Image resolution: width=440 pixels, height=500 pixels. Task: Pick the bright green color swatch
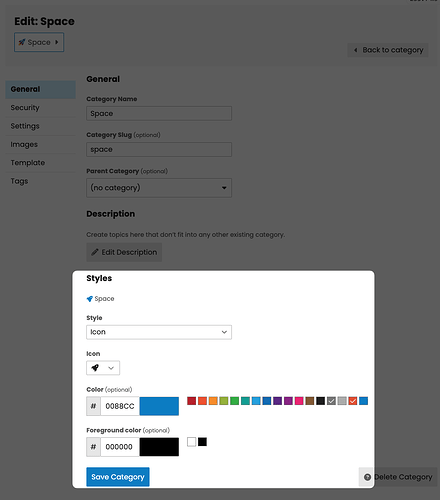pyautogui.click(x=235, y=401)
